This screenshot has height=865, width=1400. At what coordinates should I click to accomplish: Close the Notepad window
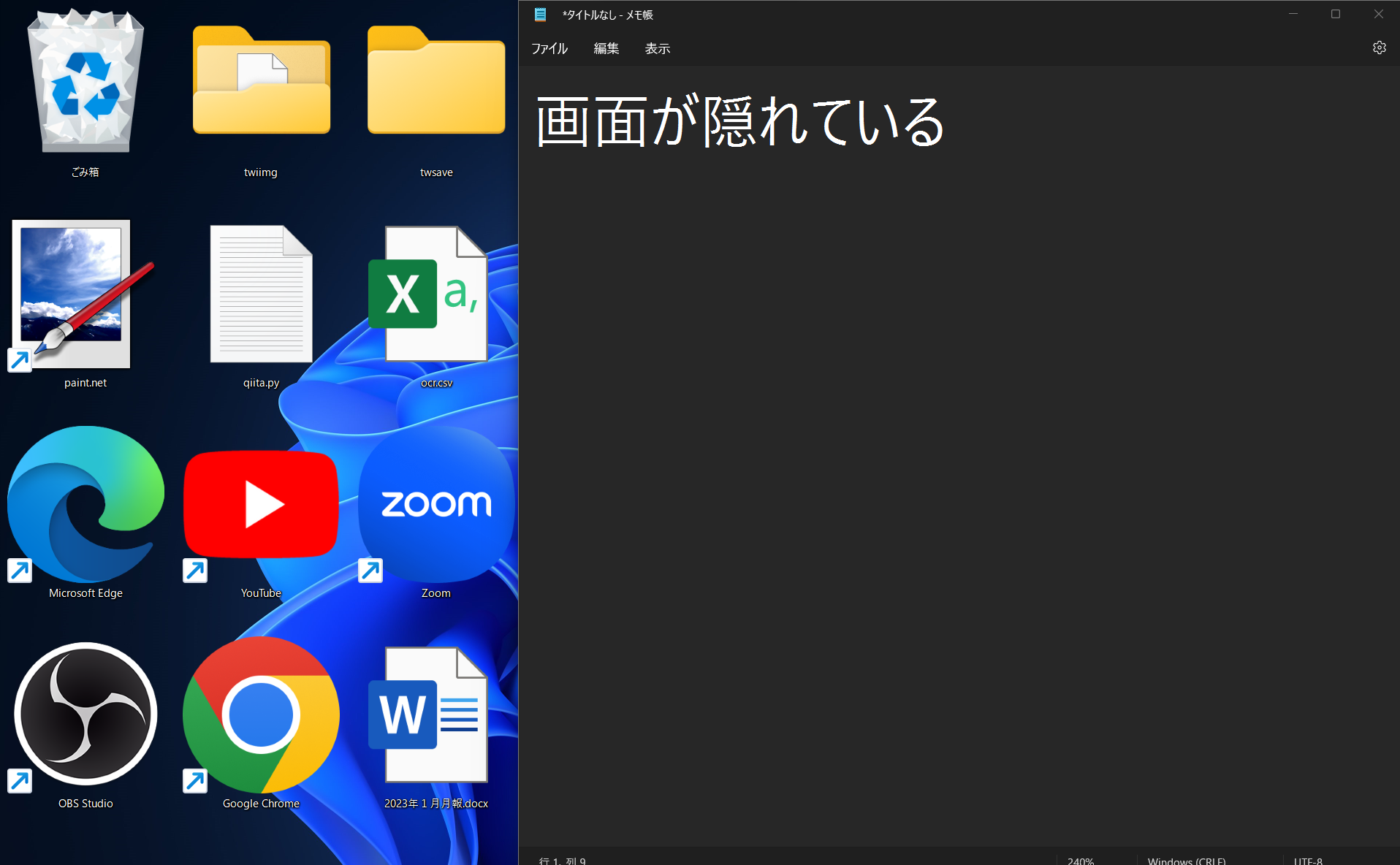pyautogui.click(x=1379, y=14)
